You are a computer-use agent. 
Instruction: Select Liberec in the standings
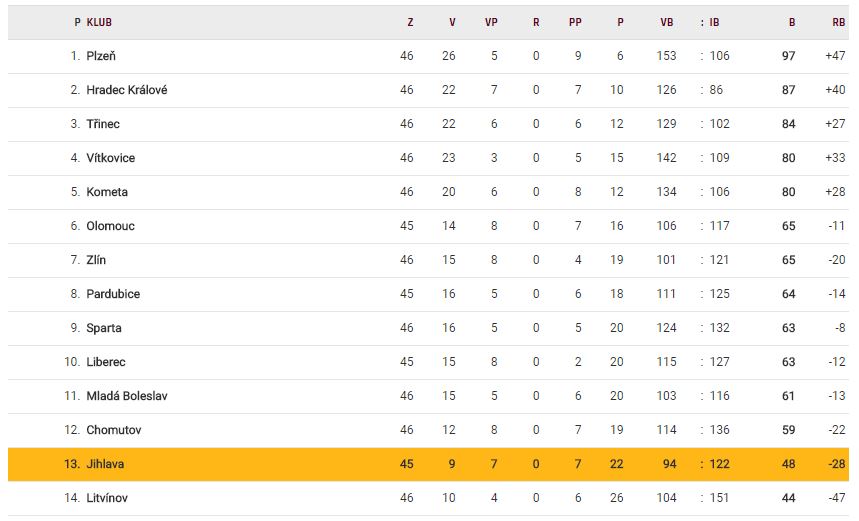[106, 362]
